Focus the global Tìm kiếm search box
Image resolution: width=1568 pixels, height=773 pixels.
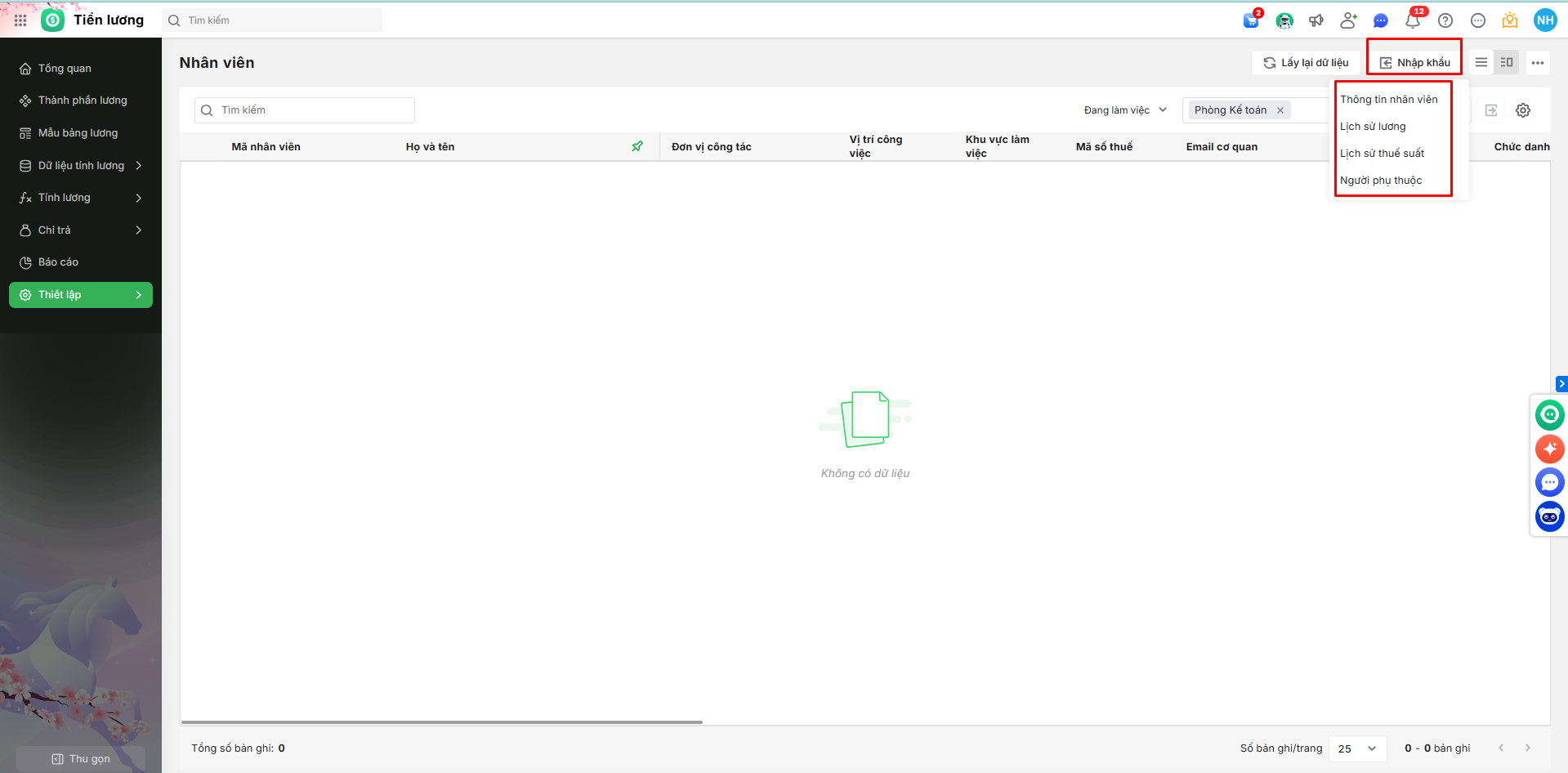tap(272, 20)
